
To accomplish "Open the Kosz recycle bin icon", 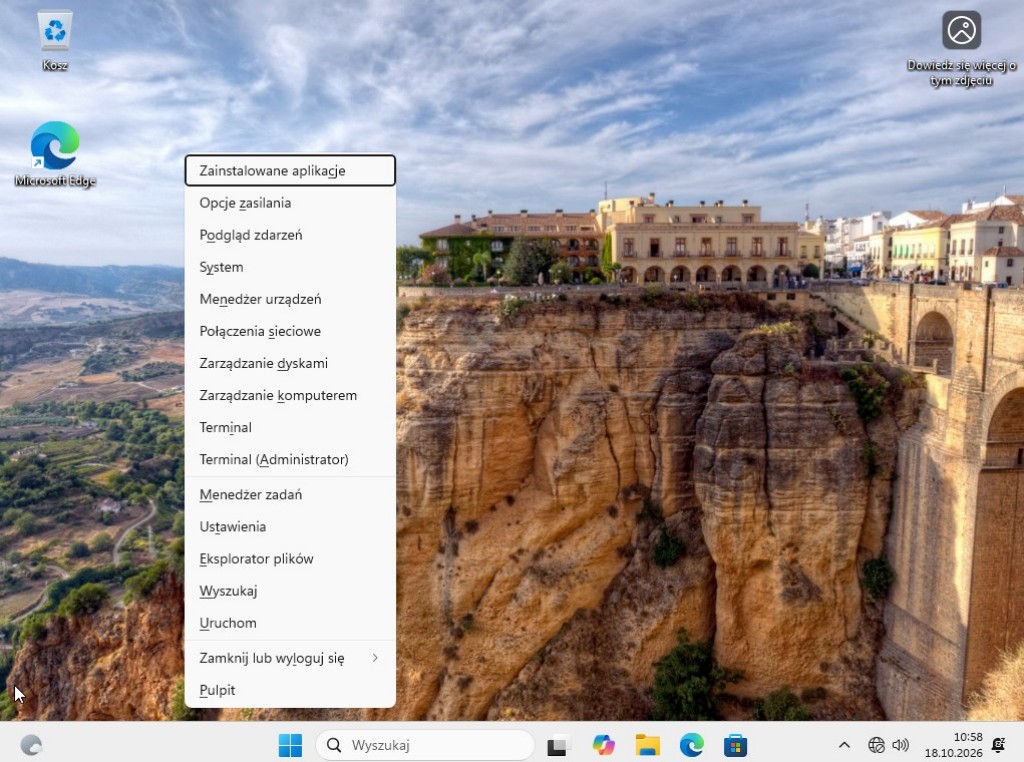I will (55, 40).
